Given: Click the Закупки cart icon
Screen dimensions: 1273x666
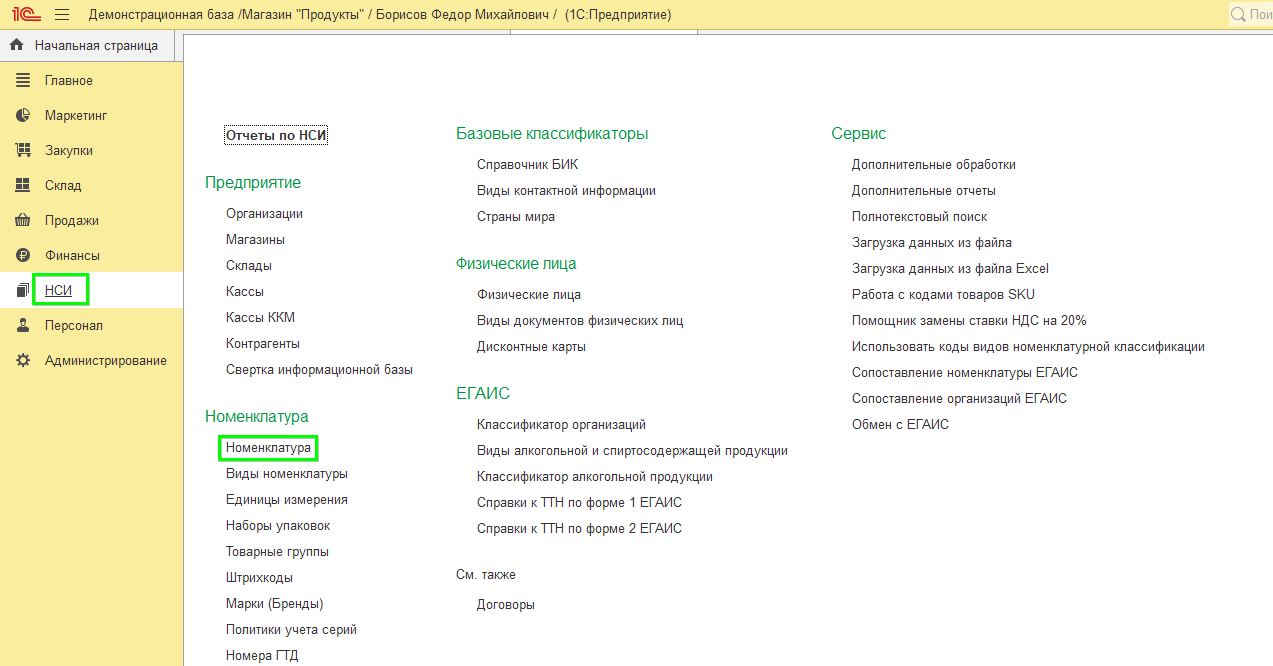Looking at the screenshot, I should click(x=23, y=150).
